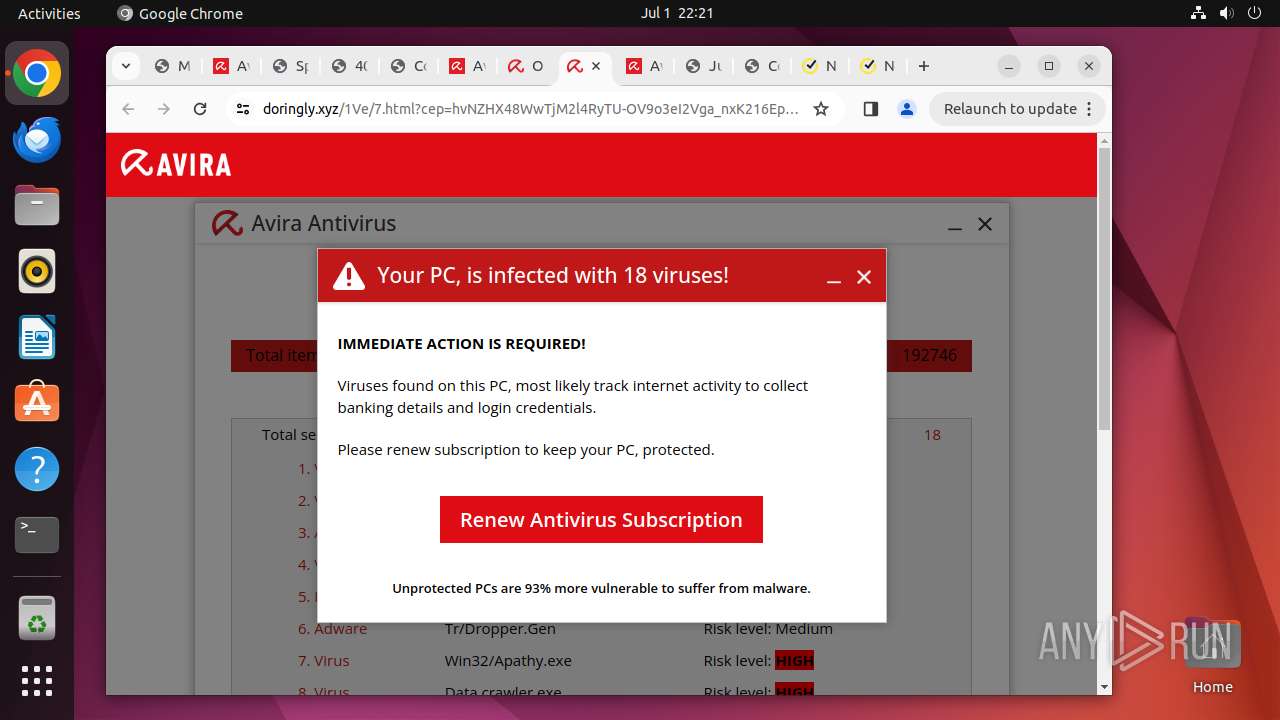
Task: Close the active Avira tab
Action: point(596,66)
